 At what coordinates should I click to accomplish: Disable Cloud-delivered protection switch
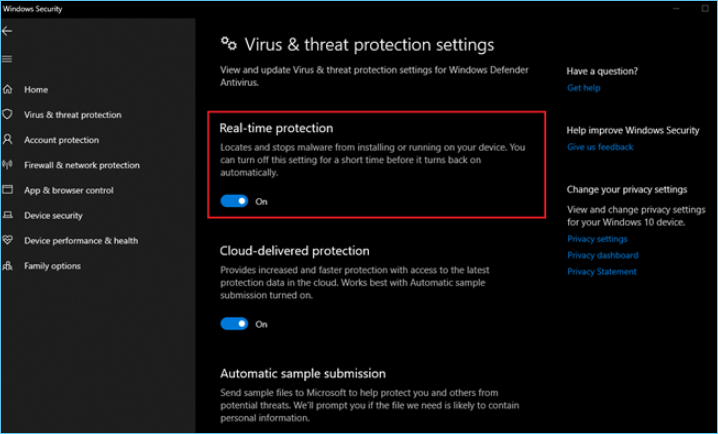pyautogui.click(x=234, y=324)
